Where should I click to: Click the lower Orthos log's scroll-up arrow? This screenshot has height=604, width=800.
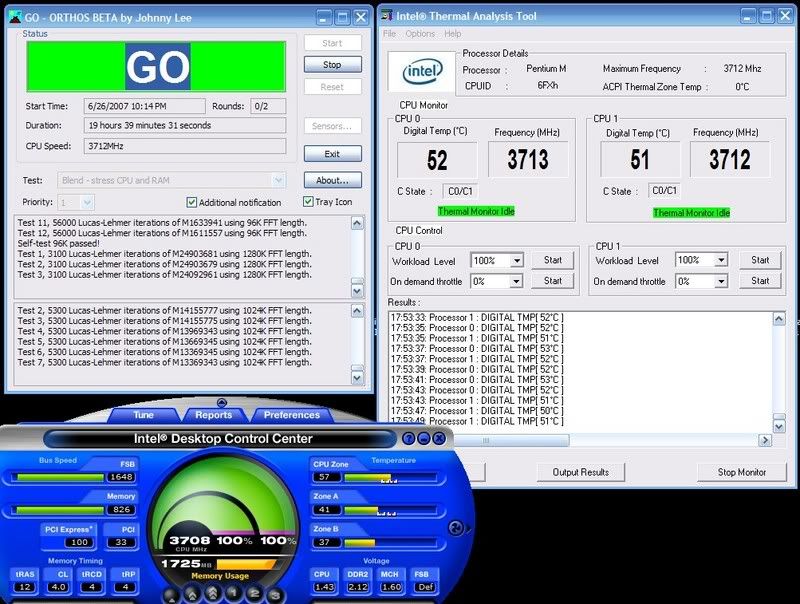tap(357, 311)
